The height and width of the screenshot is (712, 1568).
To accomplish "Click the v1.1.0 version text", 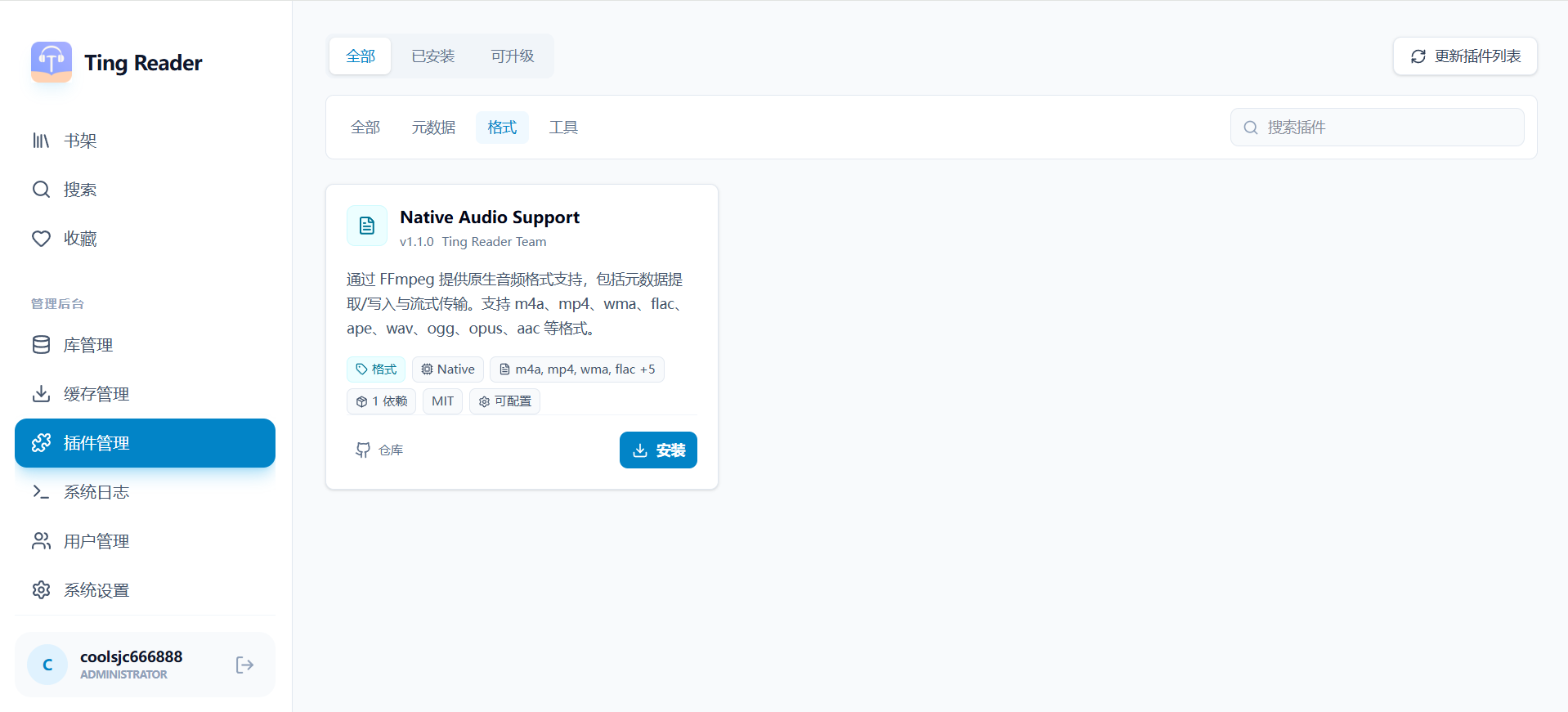I will (x=417, y=242).
